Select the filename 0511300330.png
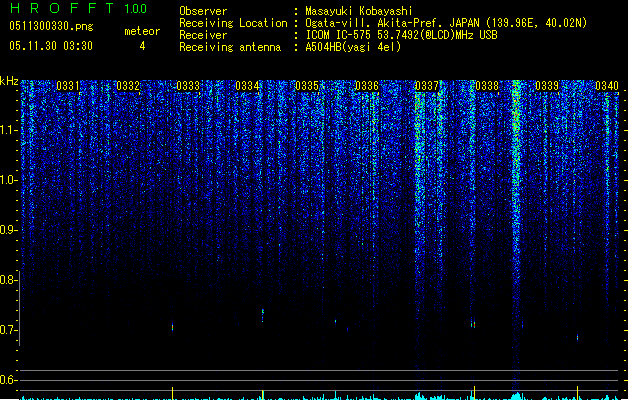The height and width of the screenshot is (400, 629). click(51, 26)
